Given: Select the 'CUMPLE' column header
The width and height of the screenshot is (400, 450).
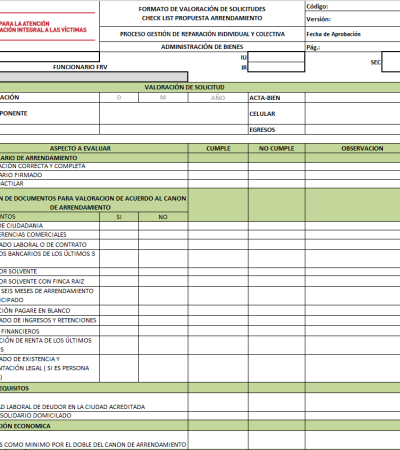Looking at the screenshot, I should coord(218,148).
